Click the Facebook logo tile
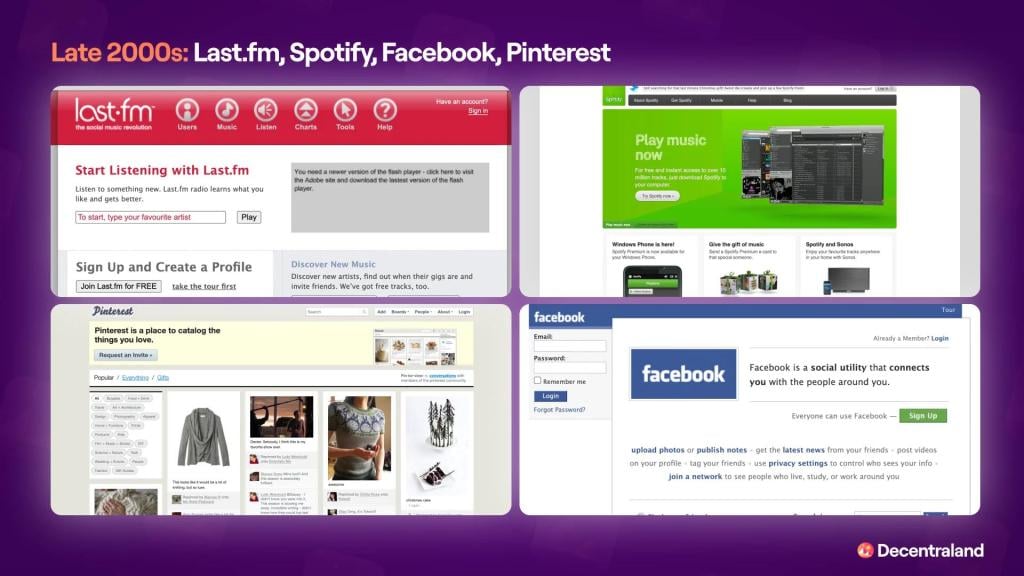This screenshot has height=576, width=1024. (683, 374)
